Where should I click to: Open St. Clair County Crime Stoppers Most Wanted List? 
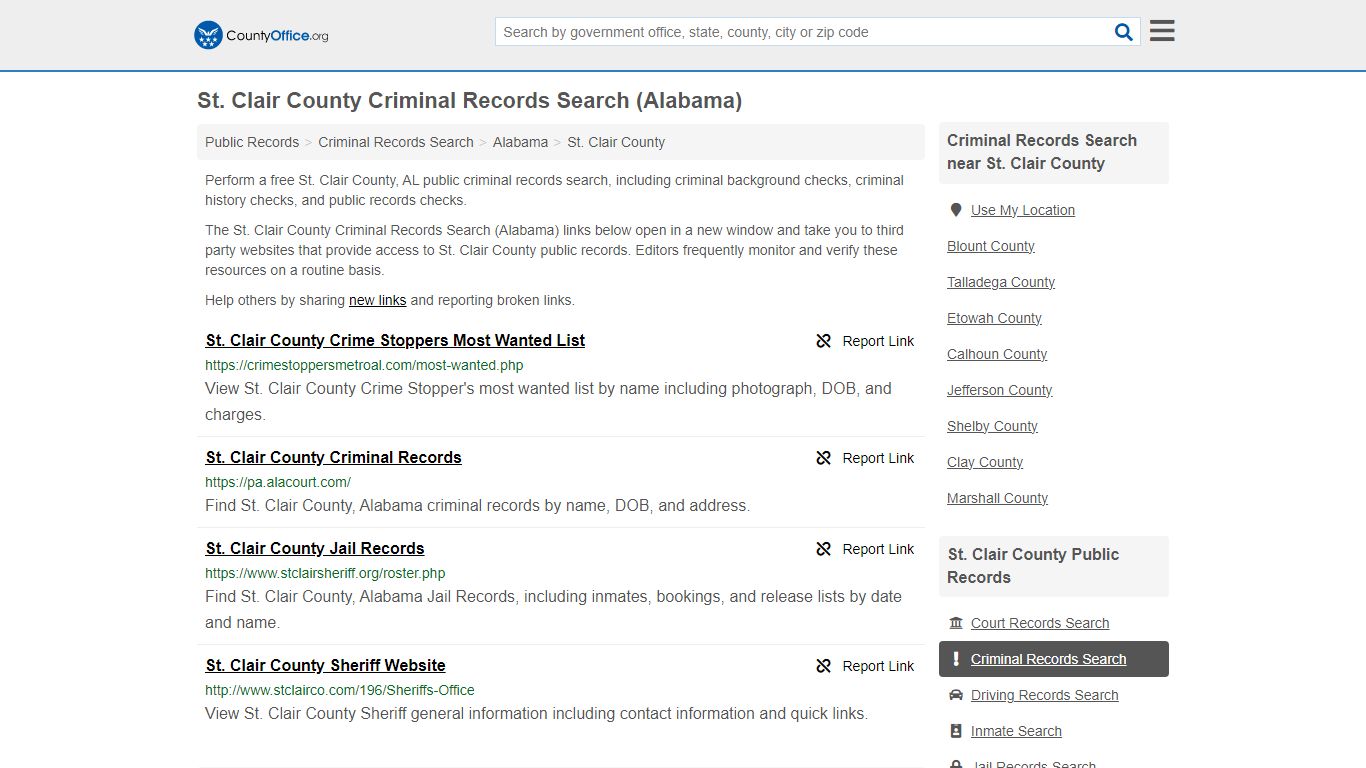pos(395,340)
